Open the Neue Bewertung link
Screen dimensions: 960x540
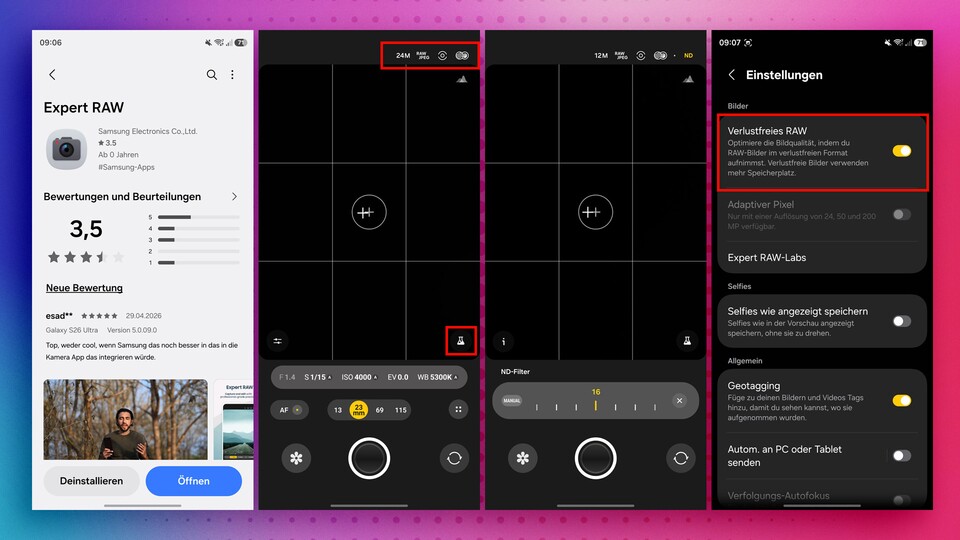pos(84,288)
